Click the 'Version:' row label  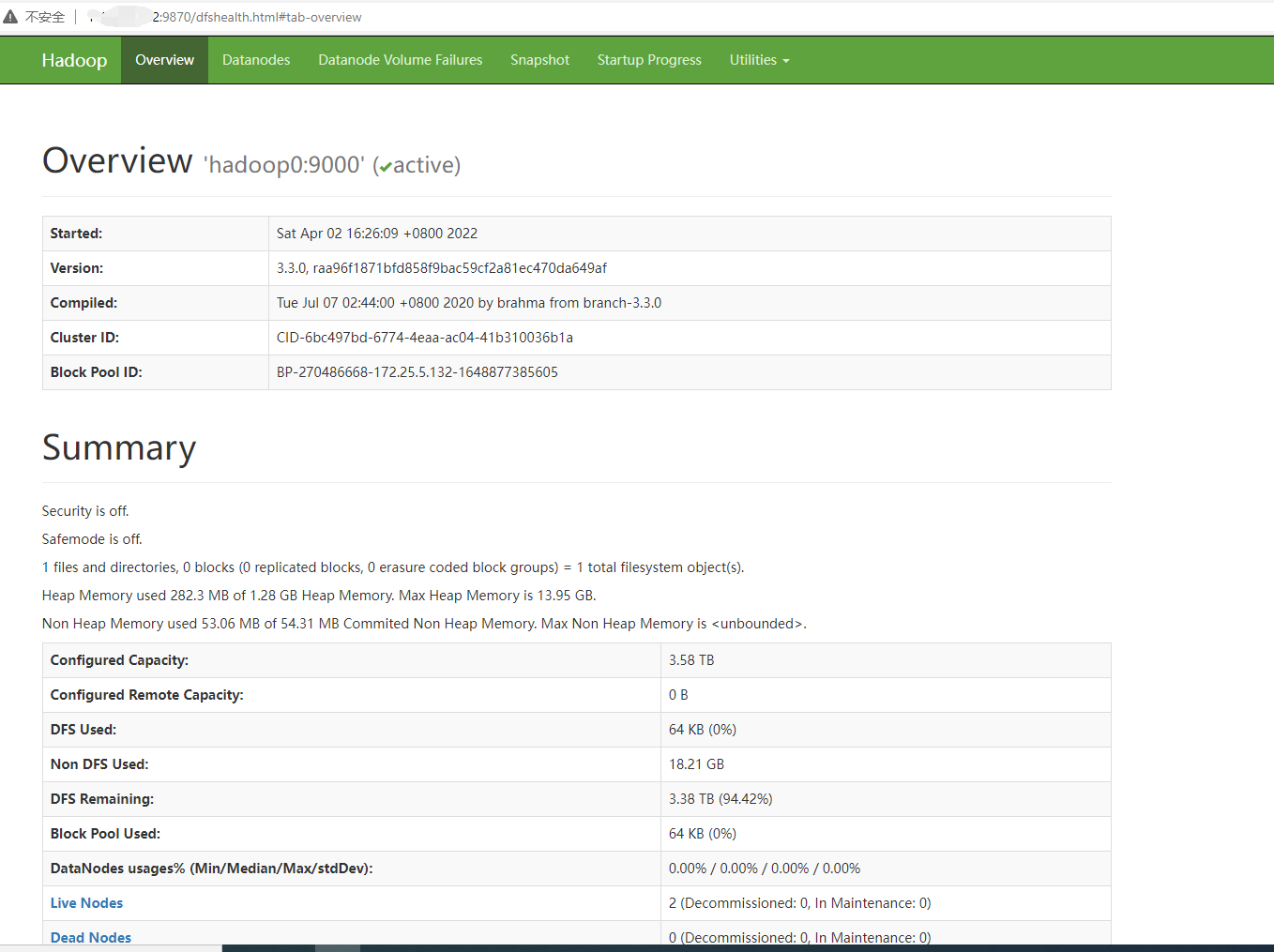click(77, 268)
